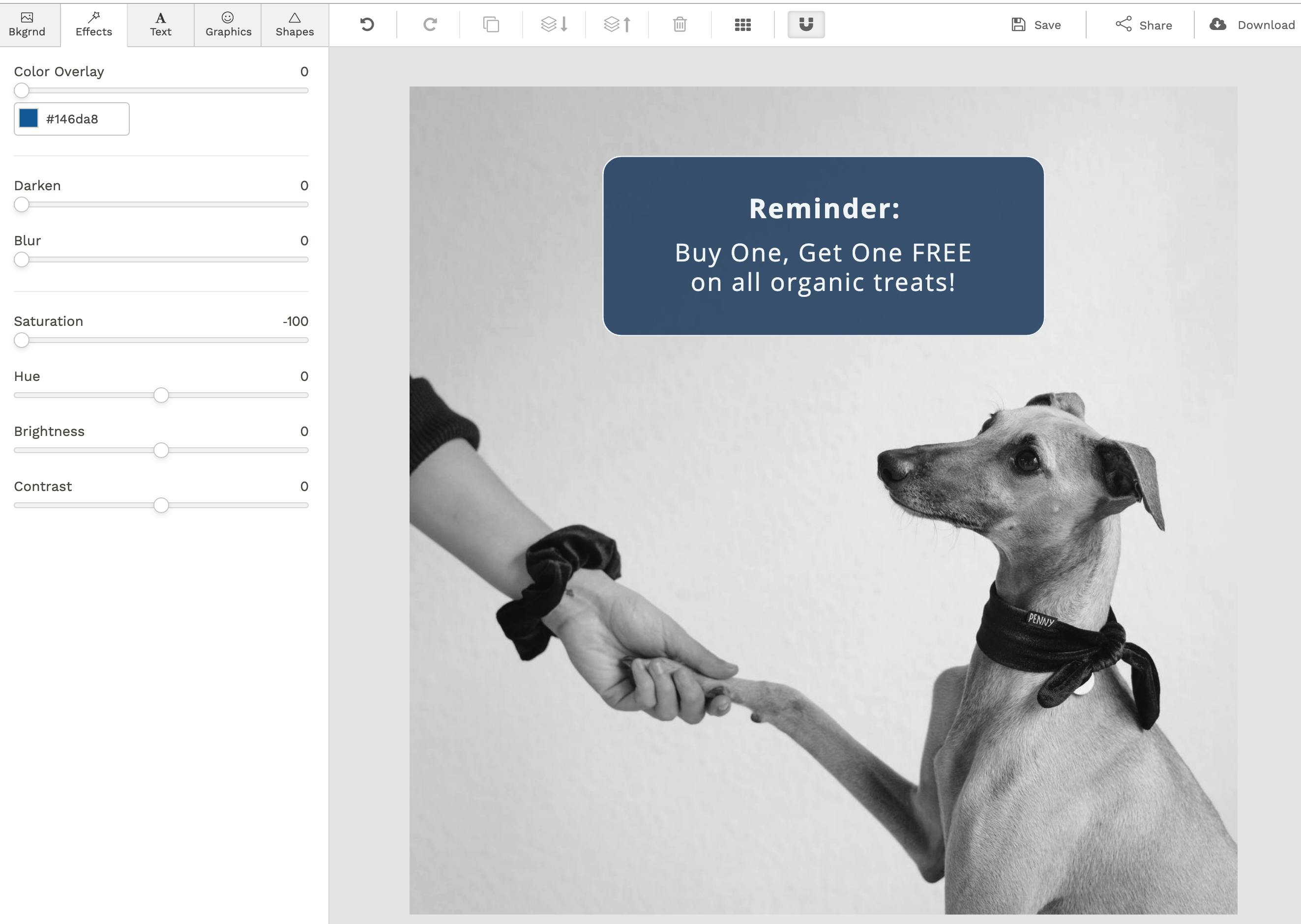The height and width of the screenshot is (924, 1301).
Task: Click the redo arrow icon
Action: (430, 25)
